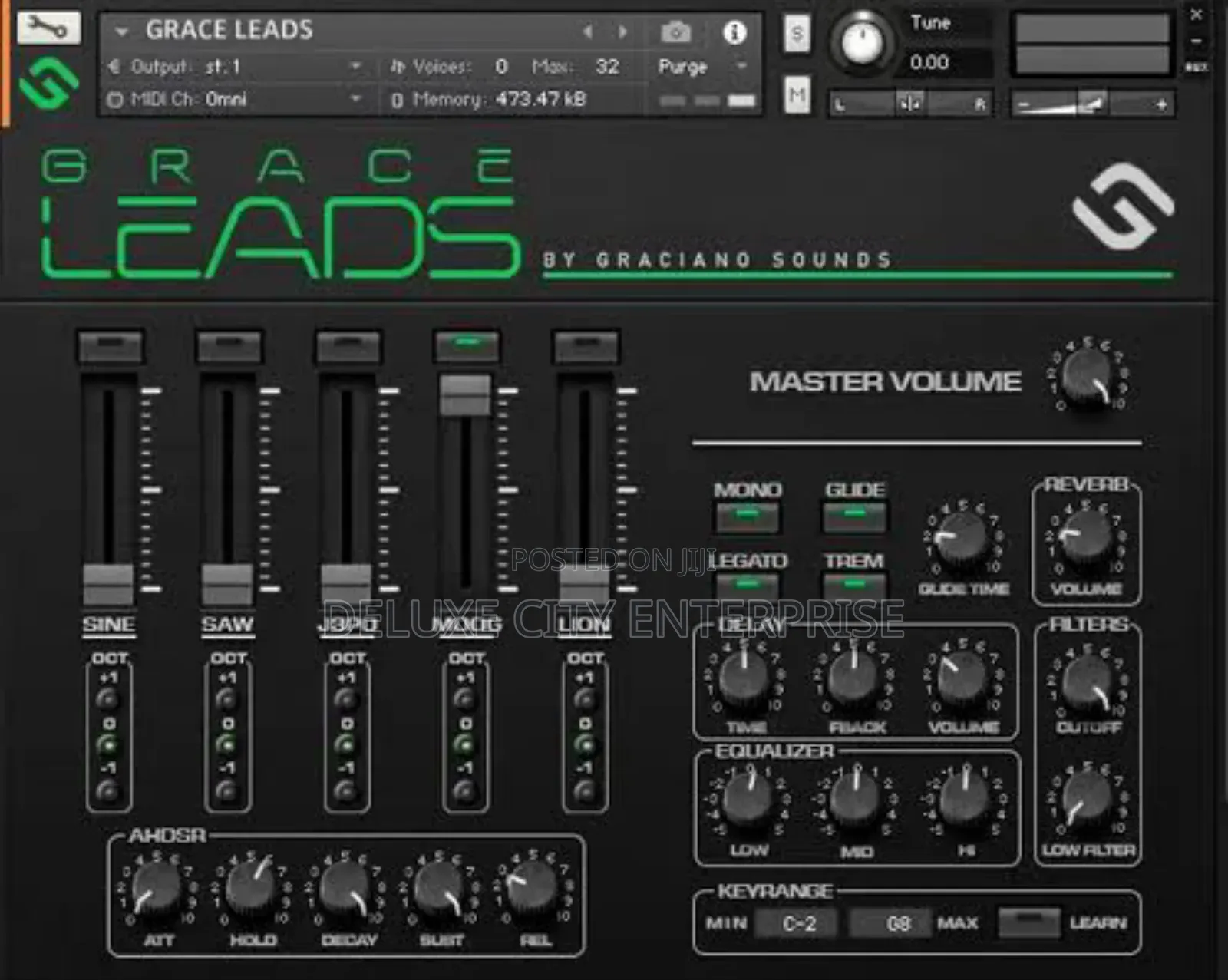Click the Keyrange MAX value G8
The width and height of the screenshot is (1228, 980).
(891, 922)
